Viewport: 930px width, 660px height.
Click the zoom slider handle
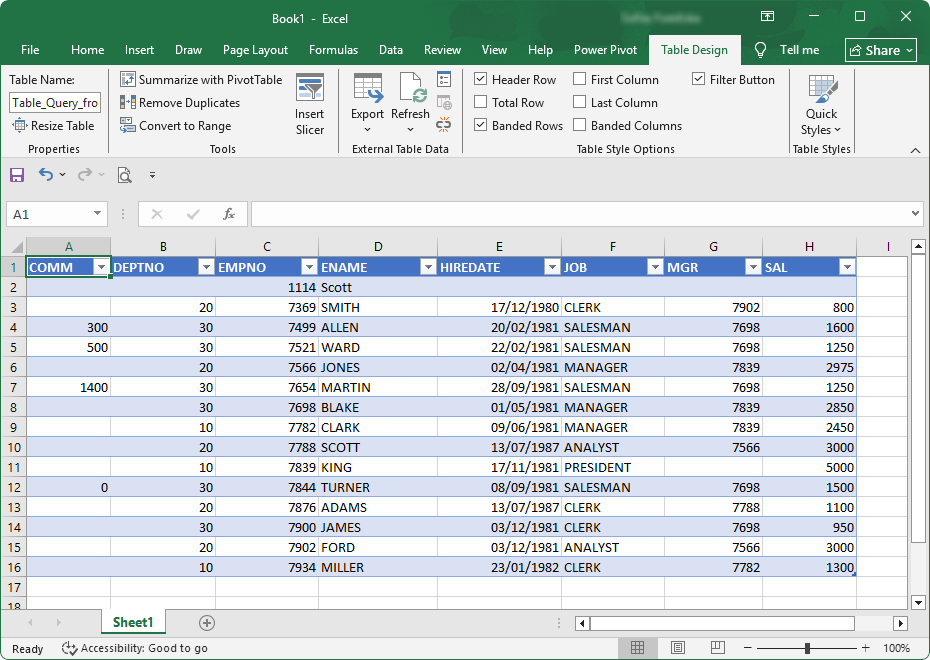(807, 648)
